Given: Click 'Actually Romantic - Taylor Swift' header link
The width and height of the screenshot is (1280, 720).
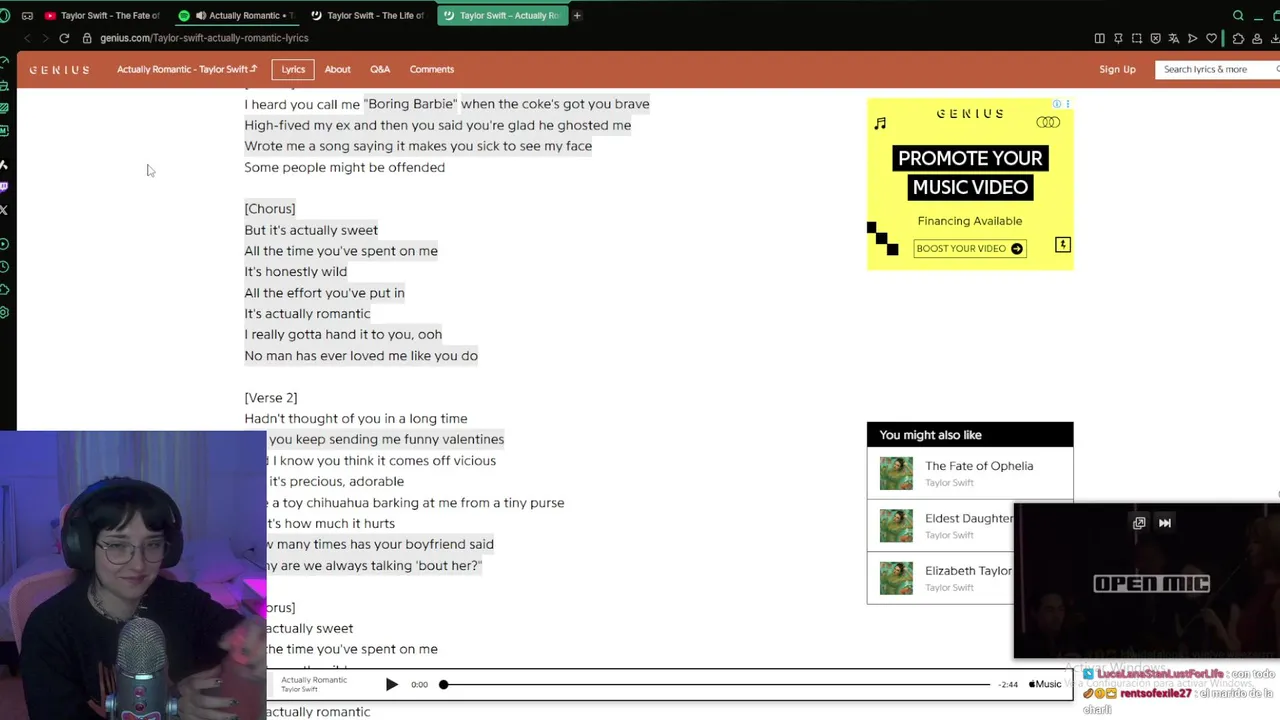Looking at the screenshot, I should pyautogui.click(x=187, y=69).
